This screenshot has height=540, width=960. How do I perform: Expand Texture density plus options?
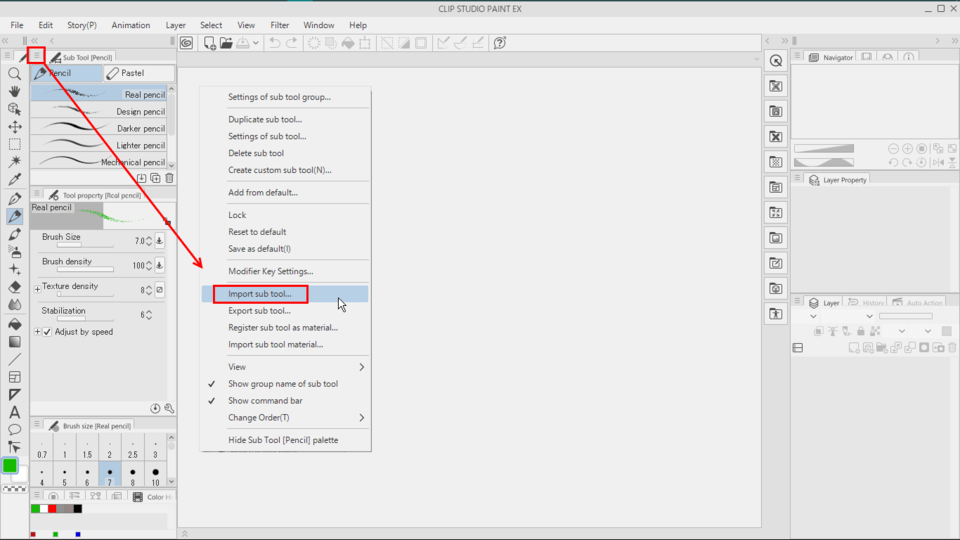38,289
